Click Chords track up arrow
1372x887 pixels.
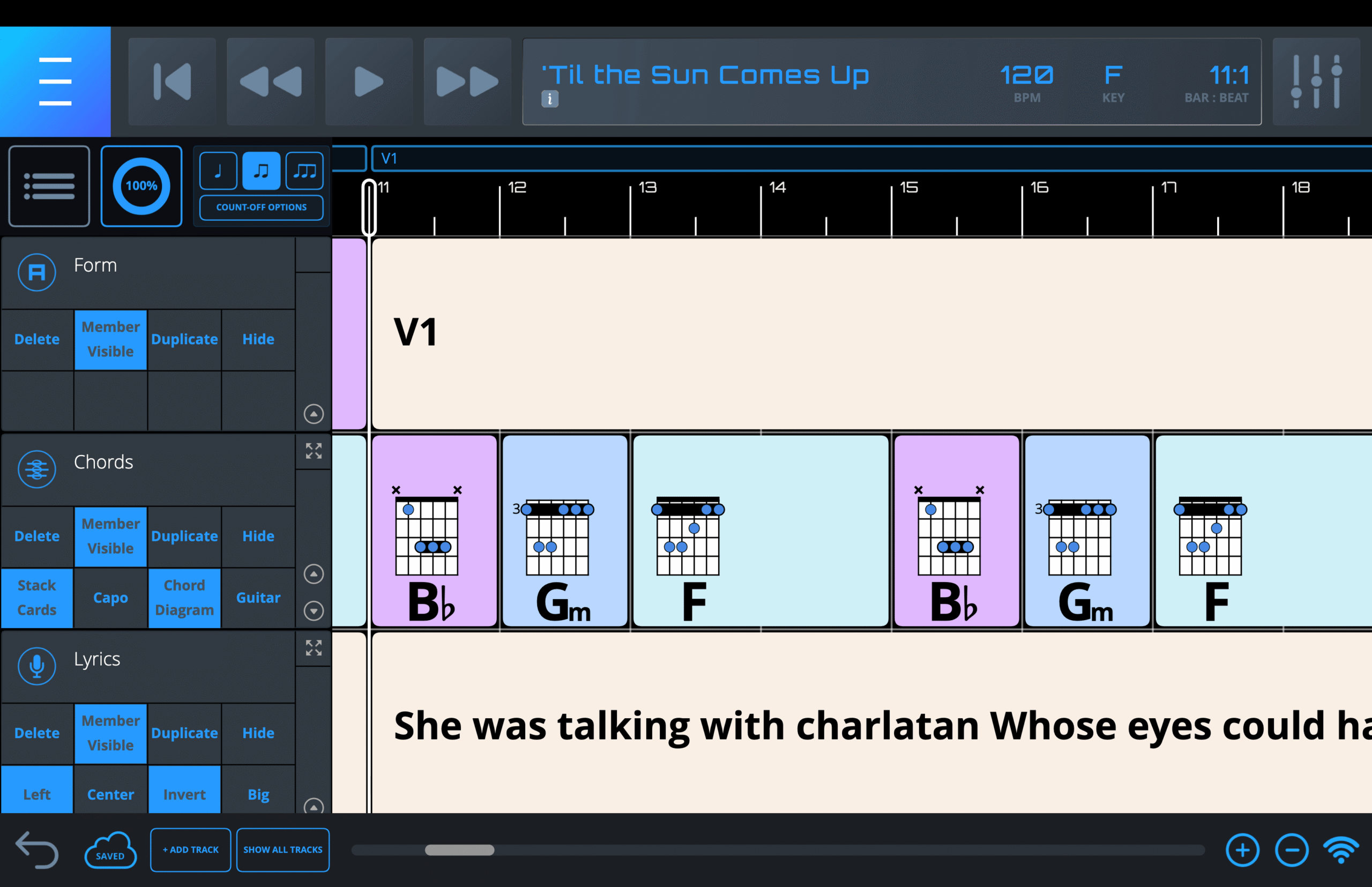click(x=314, y=573)
